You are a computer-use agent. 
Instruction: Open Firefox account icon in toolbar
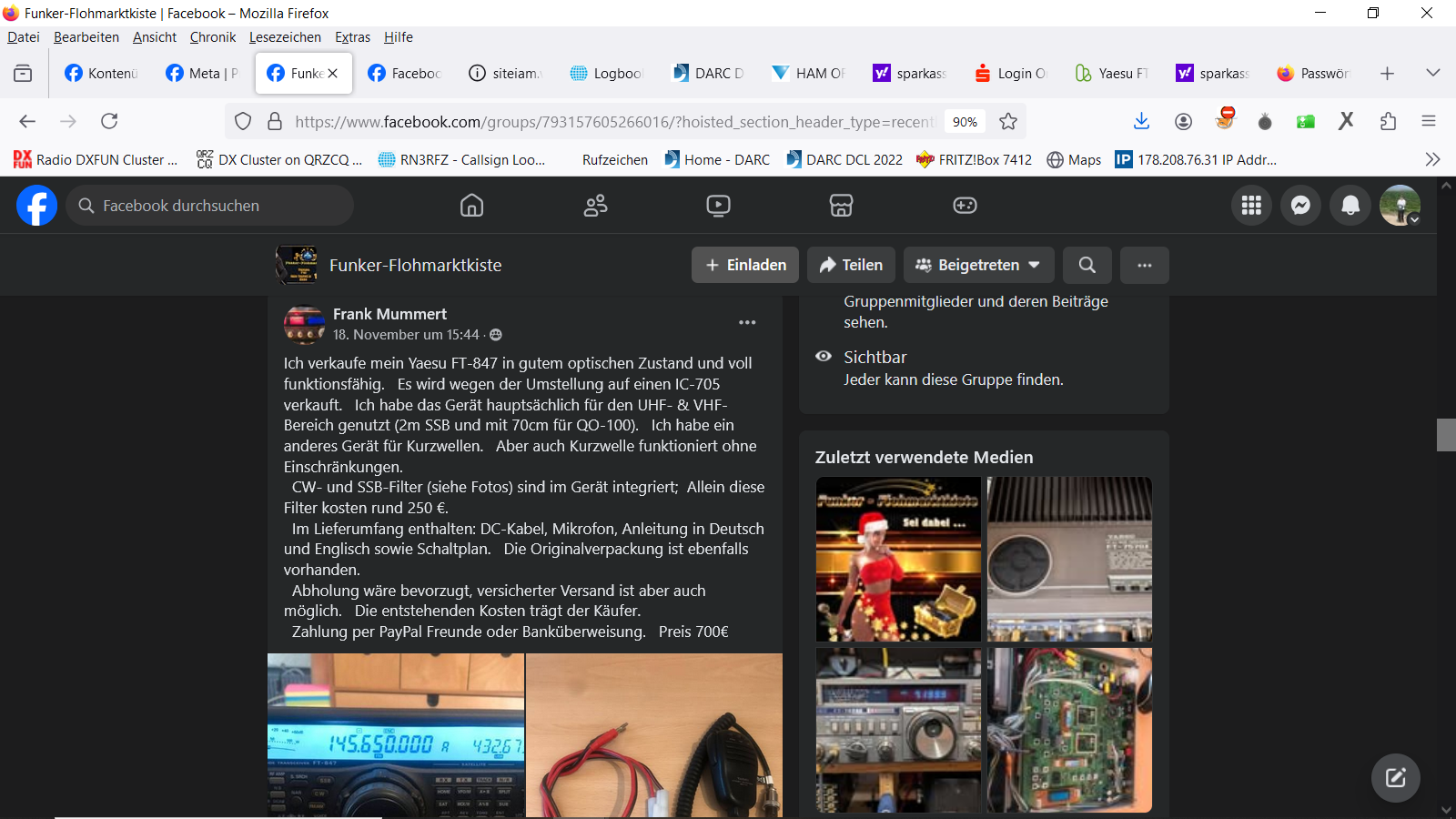[1183, 121]
